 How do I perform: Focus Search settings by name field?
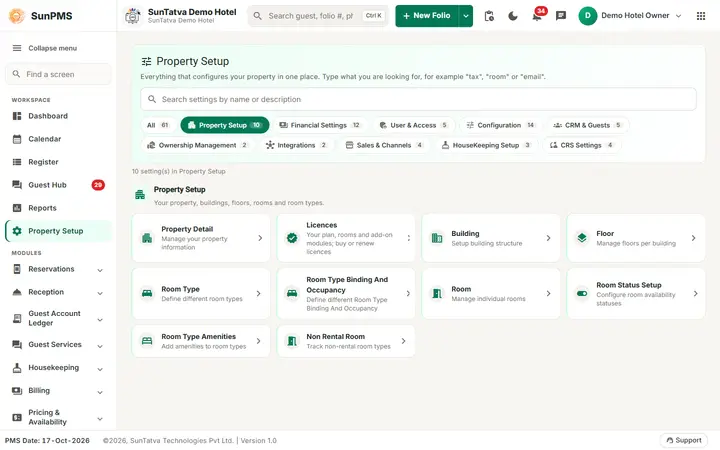pyautogui.click(x=418, y=99)
